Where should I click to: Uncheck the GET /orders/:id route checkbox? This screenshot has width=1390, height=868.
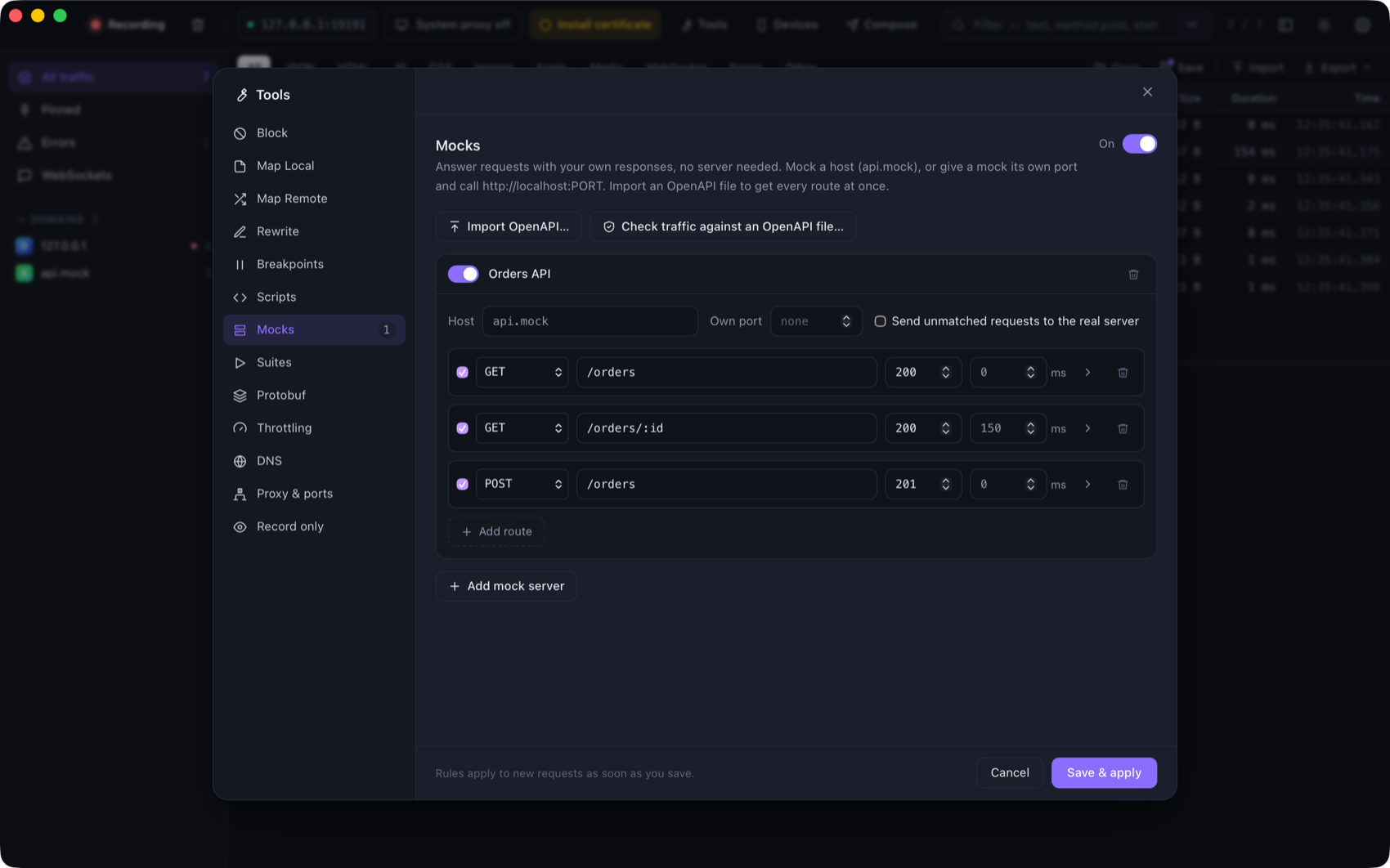462,428
